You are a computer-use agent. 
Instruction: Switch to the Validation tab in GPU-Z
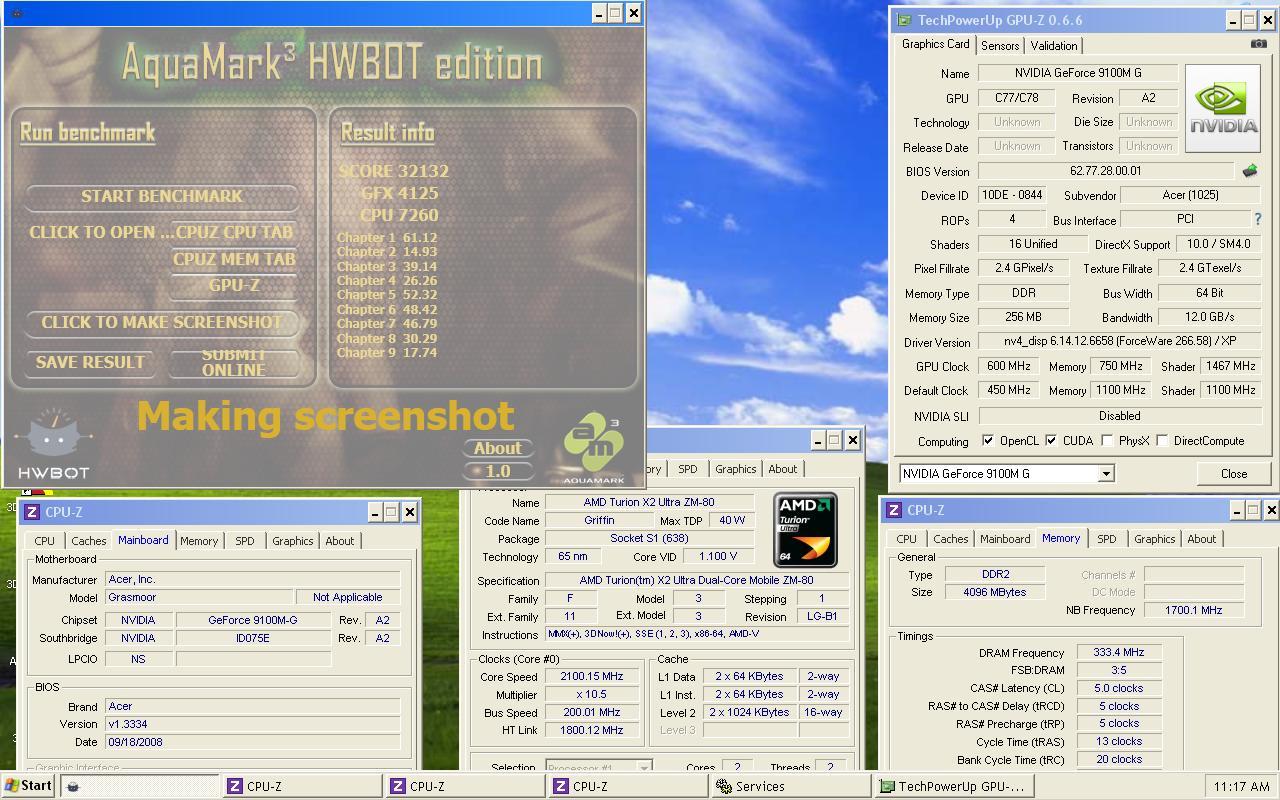tap(1054, 46)
